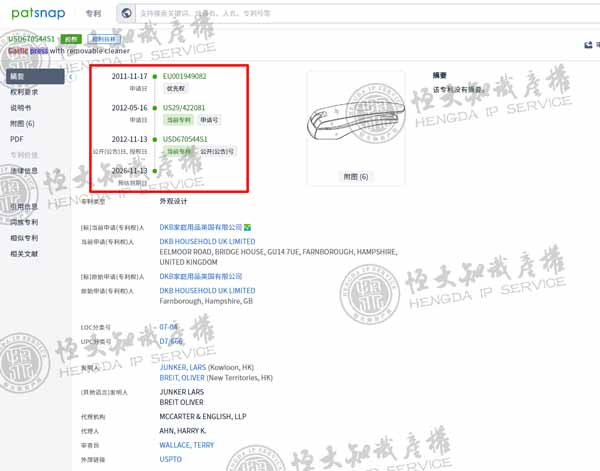Click the 2026-11-13 expiry timeline dot
The image size is (600, 471).
[x=155, y=171]
